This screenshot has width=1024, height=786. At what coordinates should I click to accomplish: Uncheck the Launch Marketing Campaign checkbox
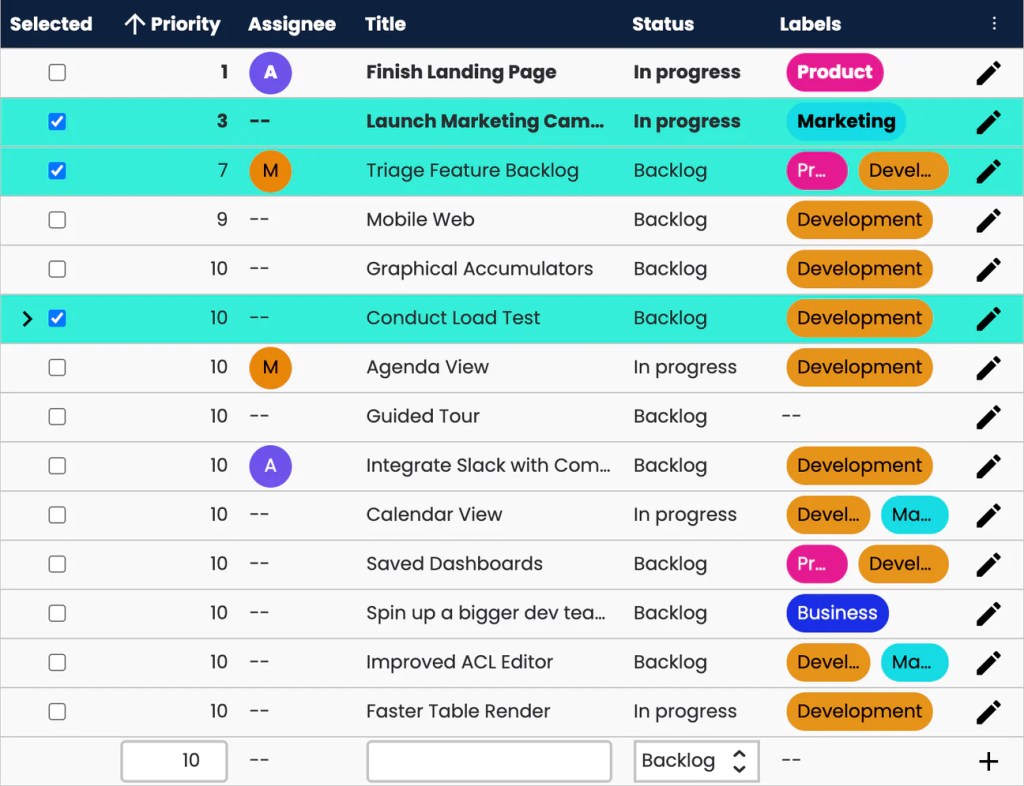click(57, 122)
